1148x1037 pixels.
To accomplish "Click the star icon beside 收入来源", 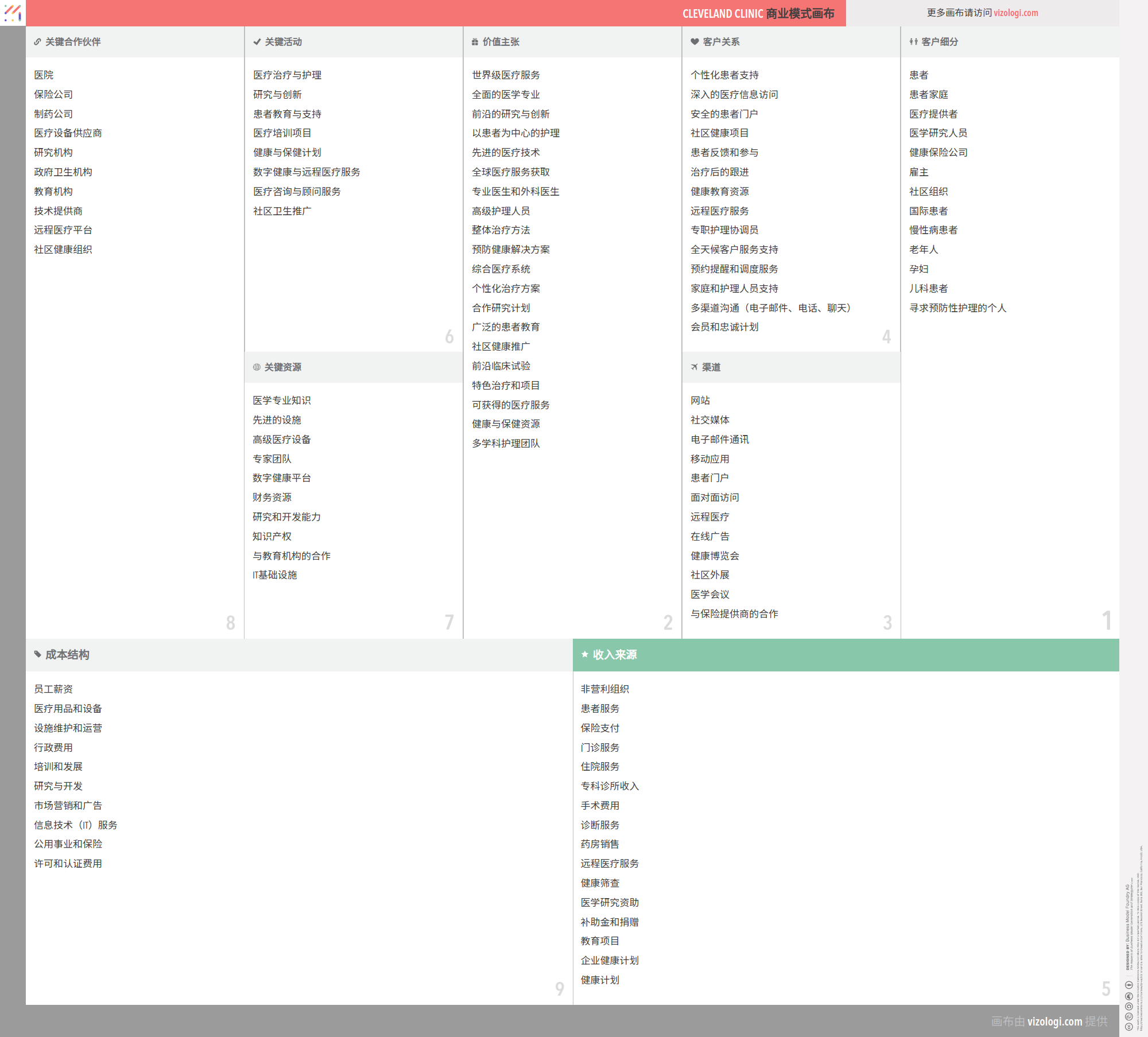I will 584,654.
